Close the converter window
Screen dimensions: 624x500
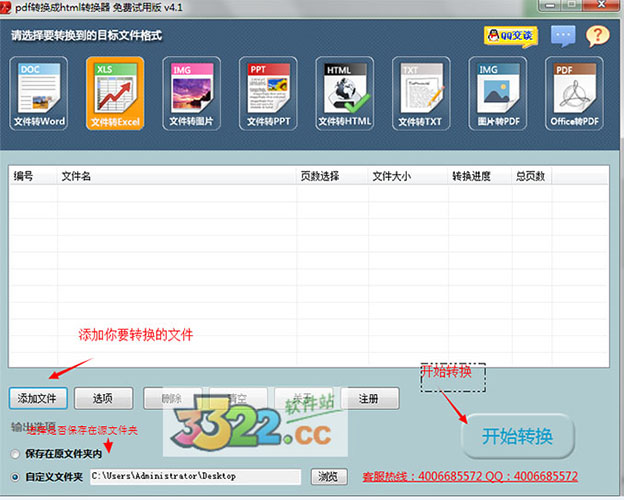click(601, 5)
